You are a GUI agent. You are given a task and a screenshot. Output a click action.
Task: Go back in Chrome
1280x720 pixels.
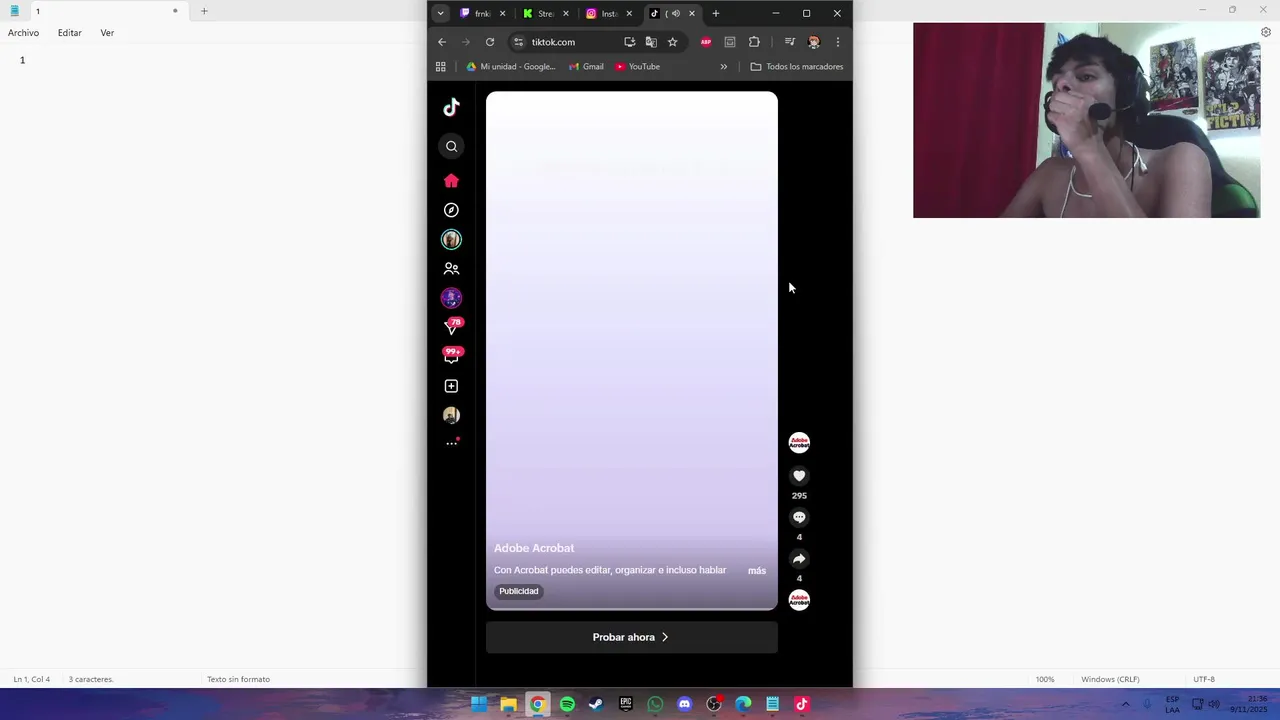click(x=442, y=42)
